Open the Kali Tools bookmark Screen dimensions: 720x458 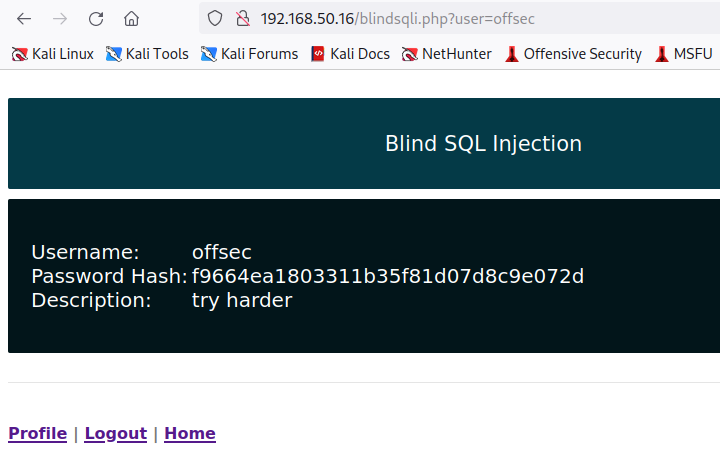pos(147,54)
